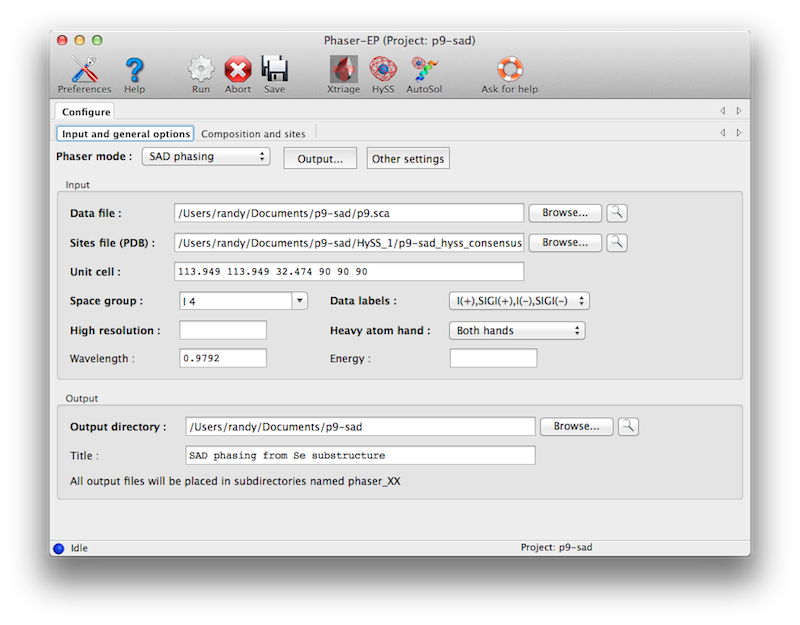Screen dimensions: 800x625
Task: Click the Ask for help lifebuoy
Action: (509, 70)
